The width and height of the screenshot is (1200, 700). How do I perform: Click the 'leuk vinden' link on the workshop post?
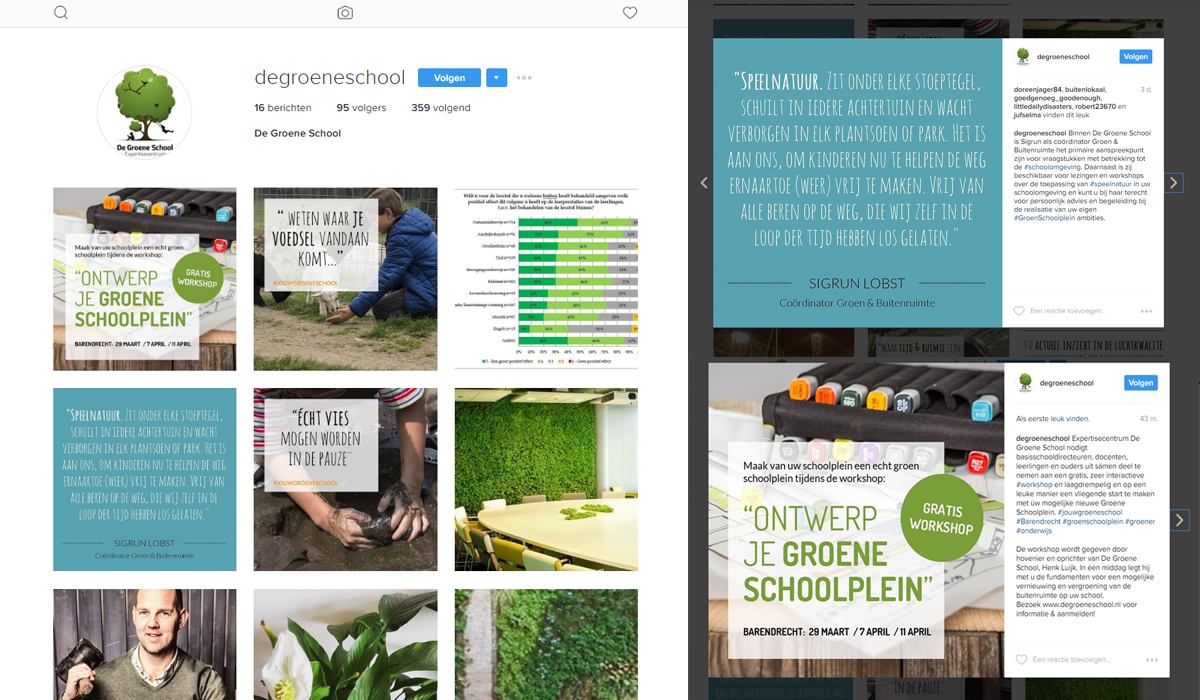pos(1070,419)
